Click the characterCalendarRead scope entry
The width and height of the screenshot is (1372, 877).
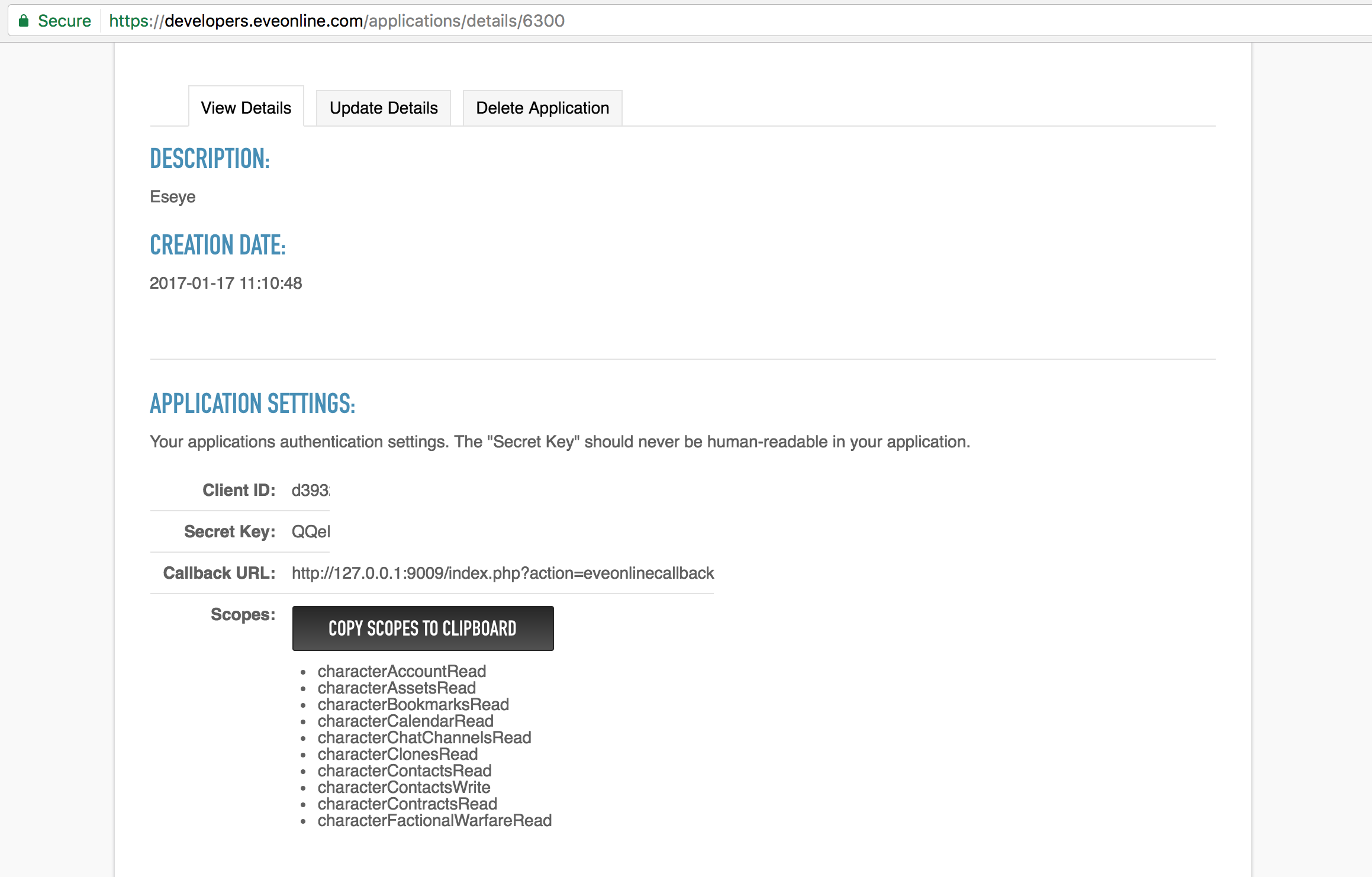(x=405, y=721)
